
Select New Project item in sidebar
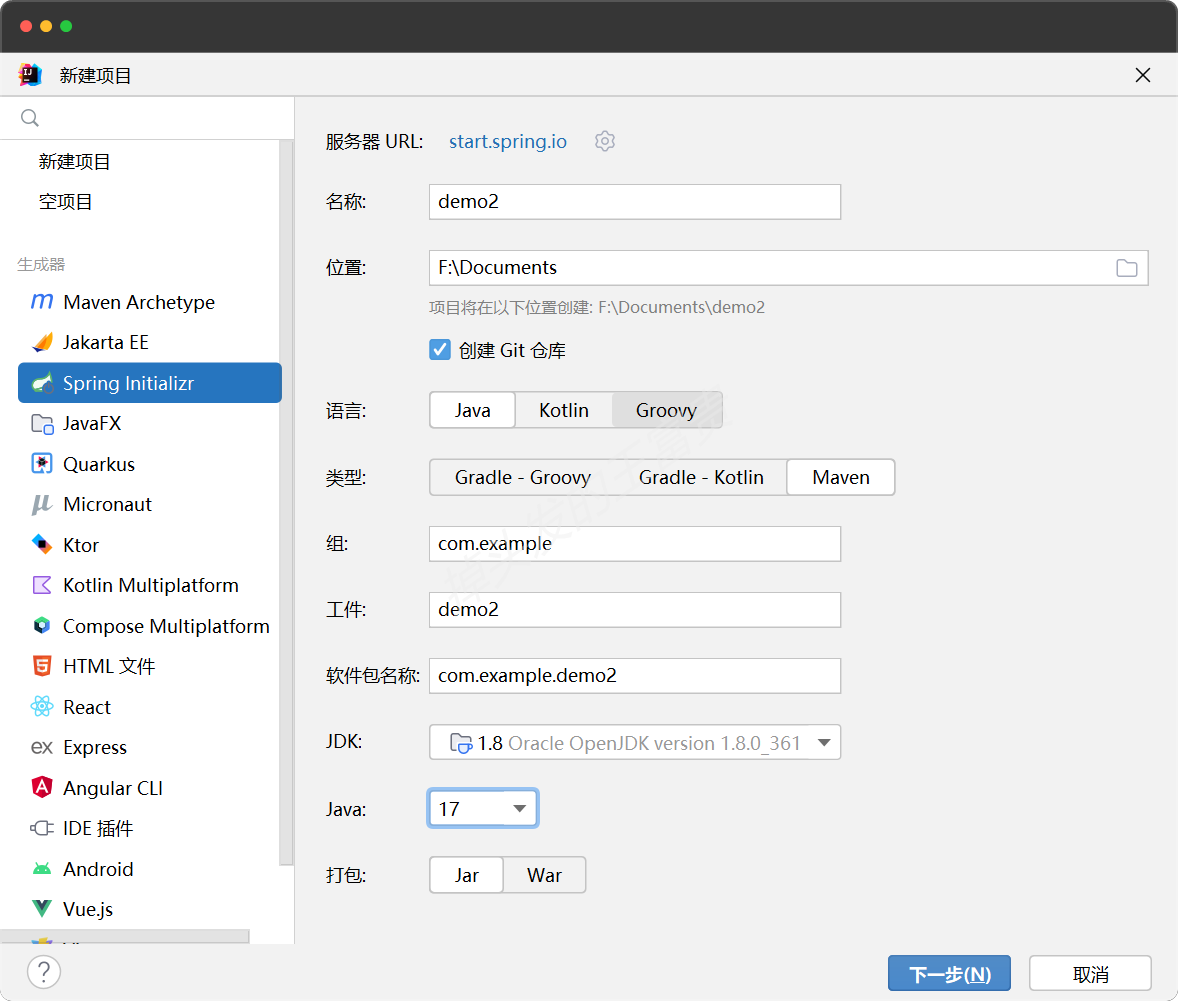[x=74, y=162]
